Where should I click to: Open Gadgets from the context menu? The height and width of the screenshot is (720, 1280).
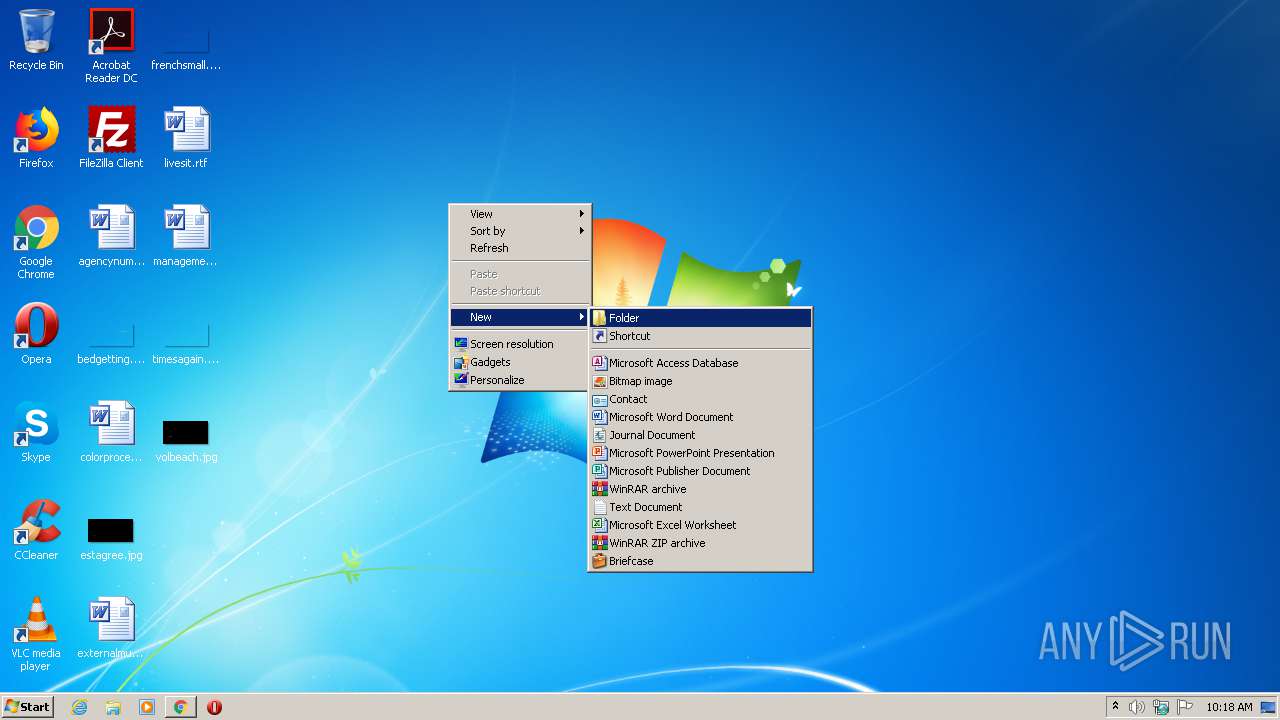[x=520, y=362]
